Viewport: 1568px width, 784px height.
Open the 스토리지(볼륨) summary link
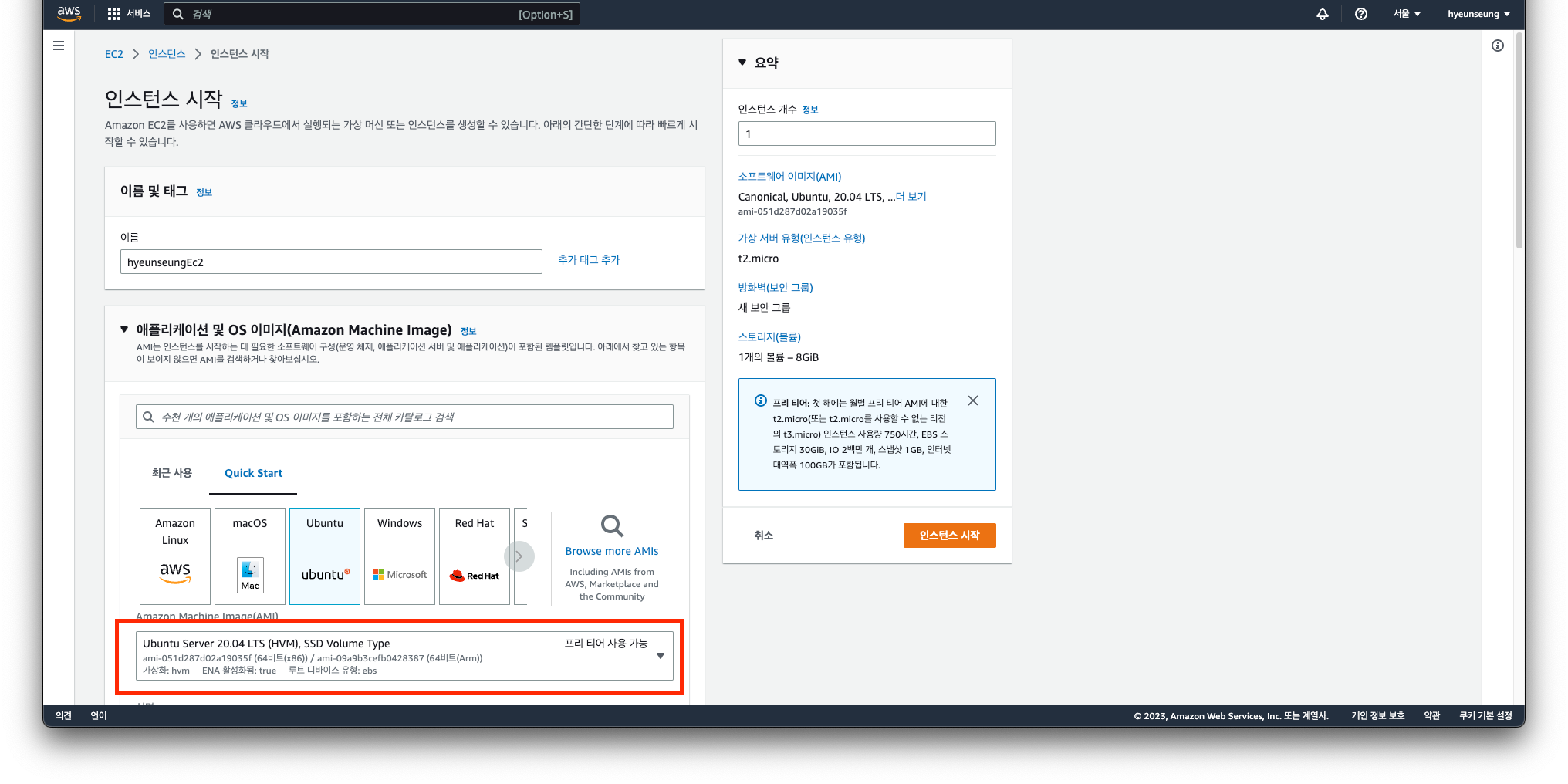coord(769,337)
